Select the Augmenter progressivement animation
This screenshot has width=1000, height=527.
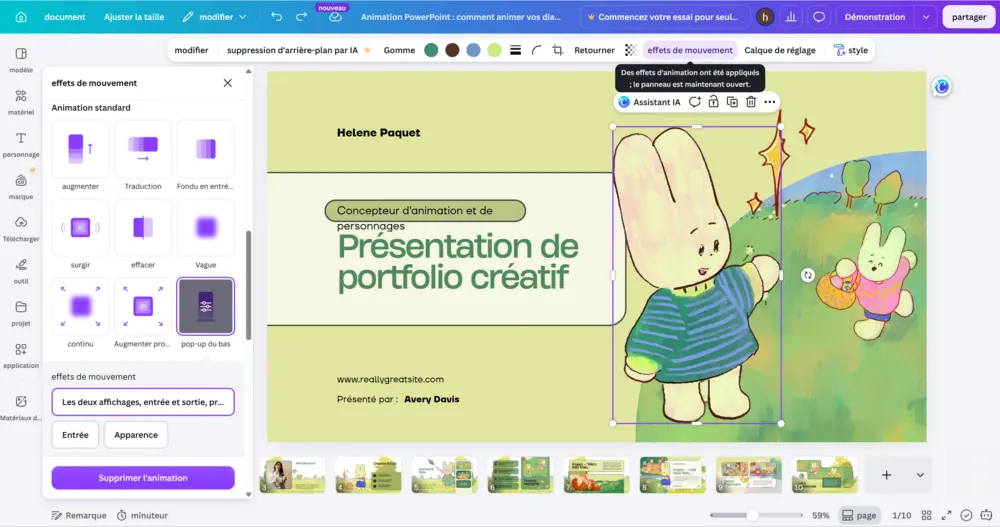point(143,307)
